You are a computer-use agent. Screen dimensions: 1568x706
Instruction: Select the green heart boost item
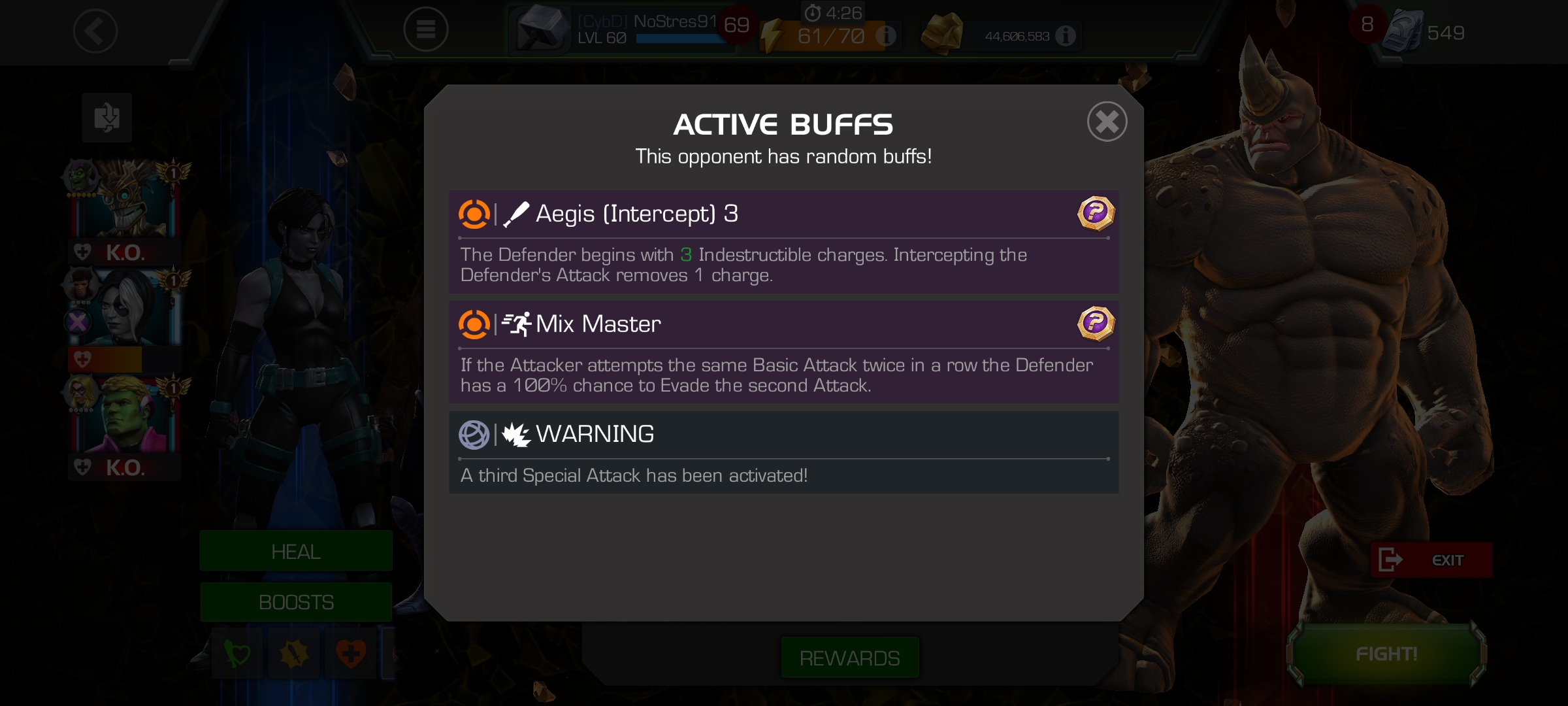click(237, 653)
